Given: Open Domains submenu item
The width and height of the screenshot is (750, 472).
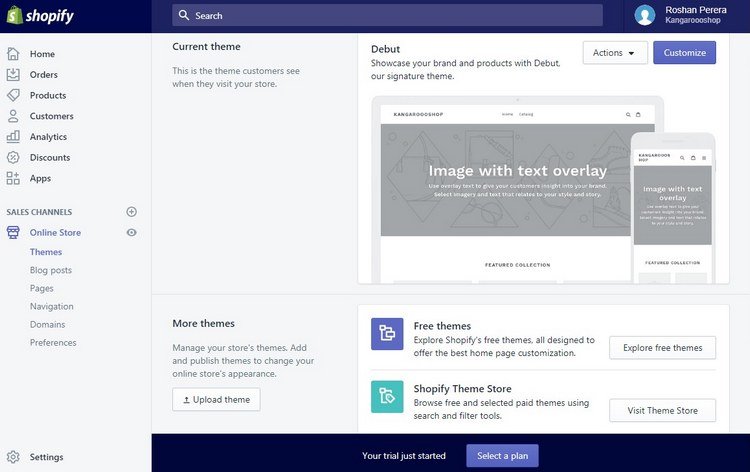Looking at the screenshot, I should tap(47, 324).
